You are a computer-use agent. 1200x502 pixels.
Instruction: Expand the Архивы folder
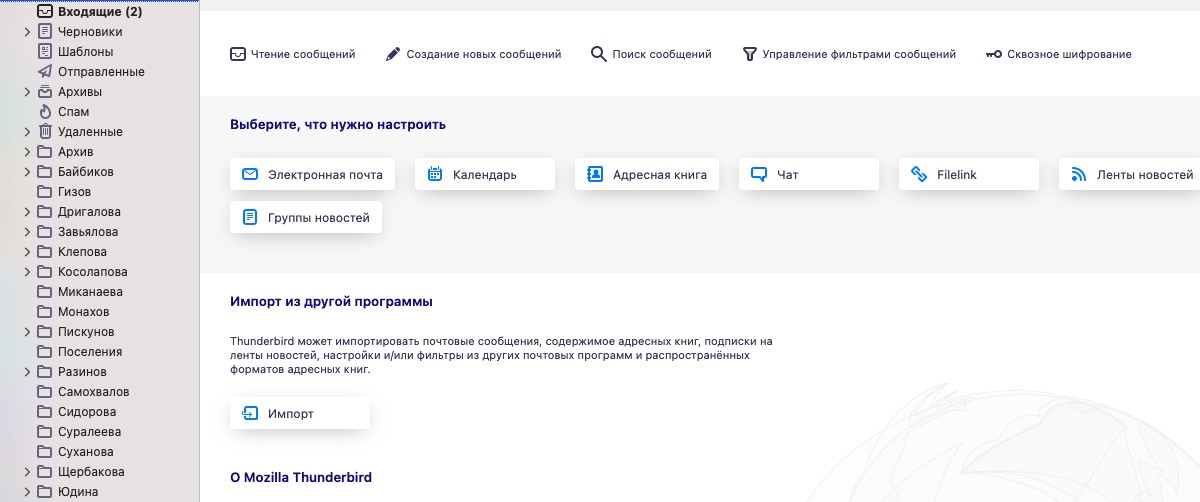tap(27, 92)
